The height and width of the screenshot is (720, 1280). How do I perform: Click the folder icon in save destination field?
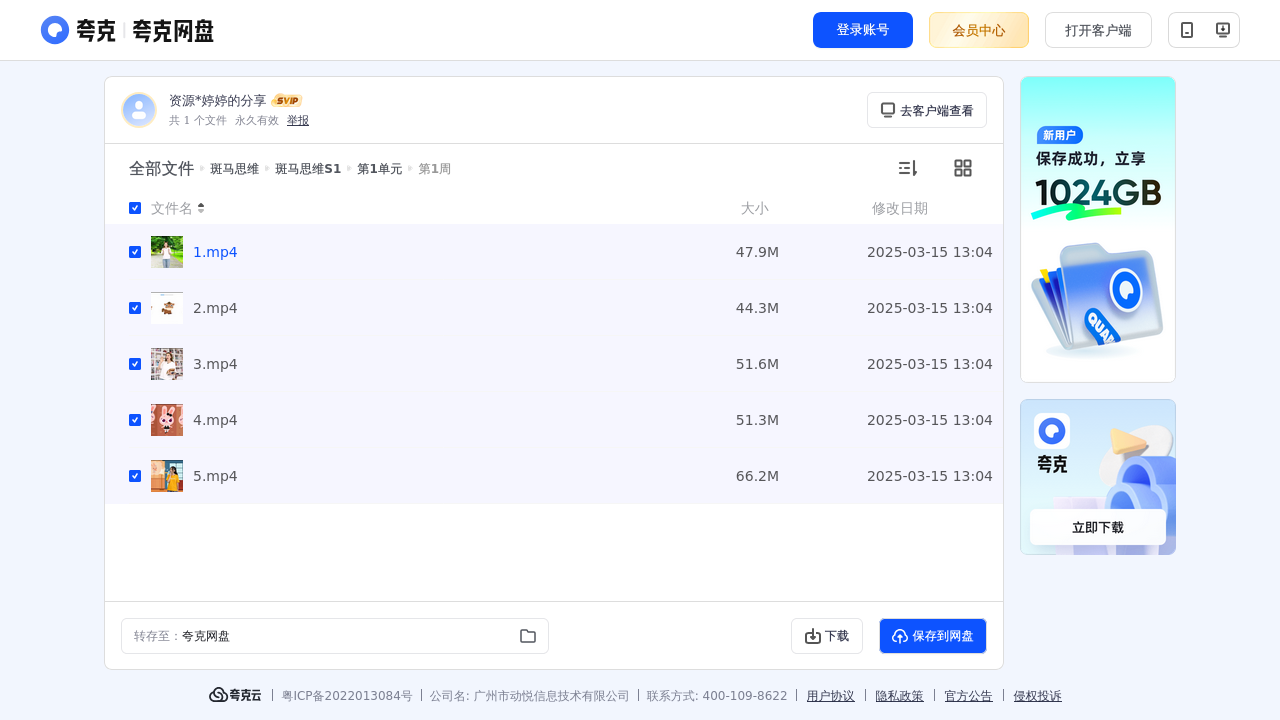click(x=528, y=636)
